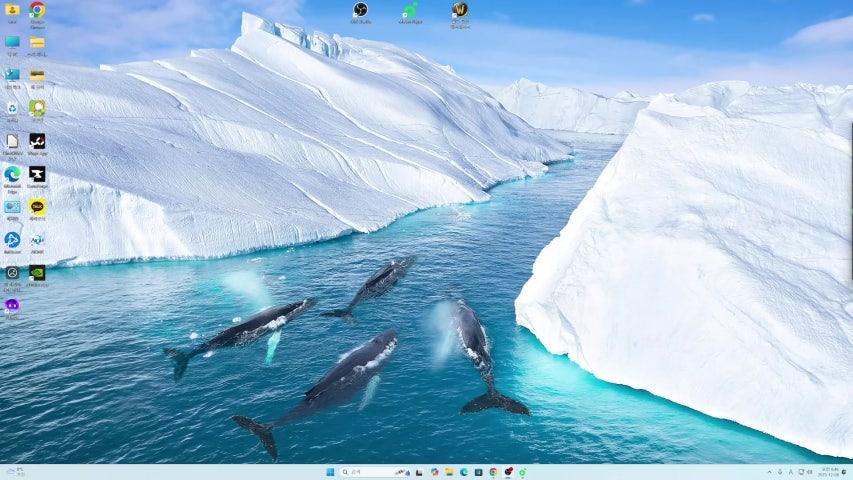
Task: Open Microsoft Edge desktop shortcut
Action: point(12,173)
